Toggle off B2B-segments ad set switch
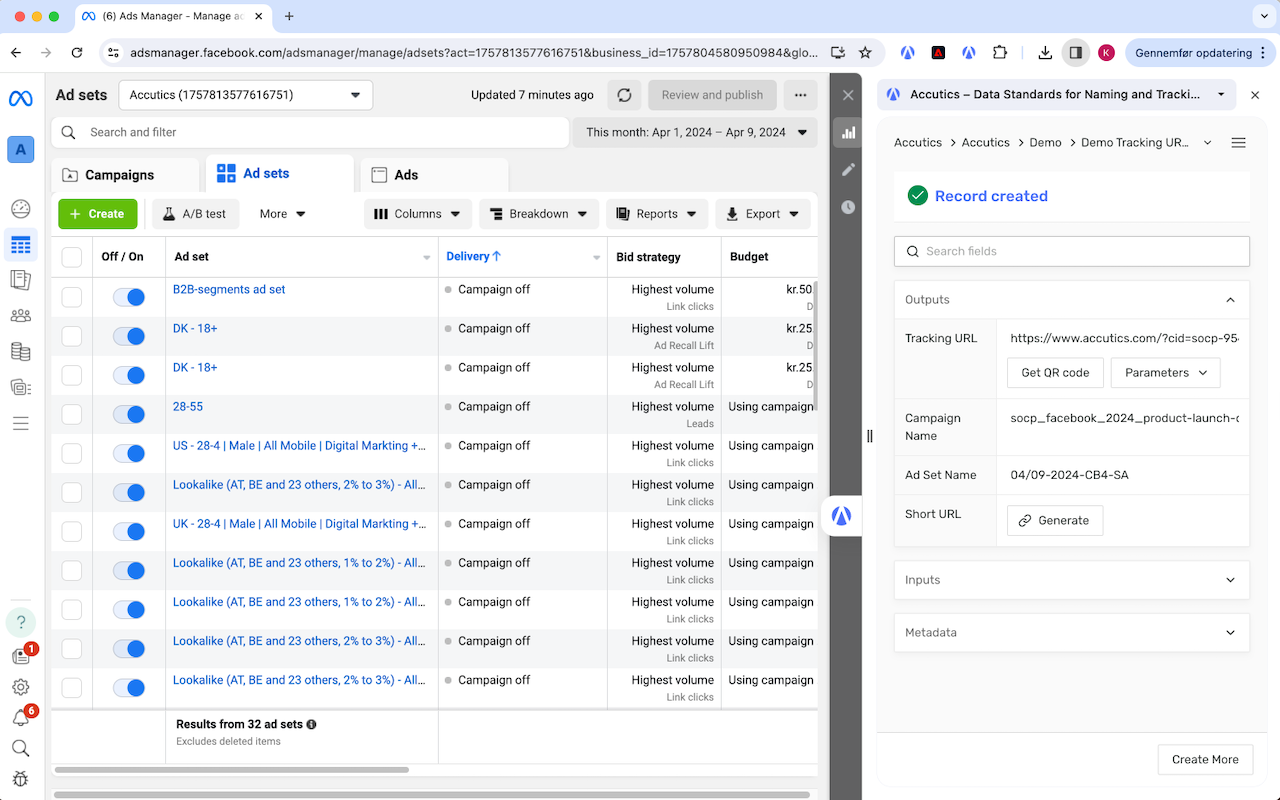This screenshot has height=800, width=1280. click(x=129, y=297)
